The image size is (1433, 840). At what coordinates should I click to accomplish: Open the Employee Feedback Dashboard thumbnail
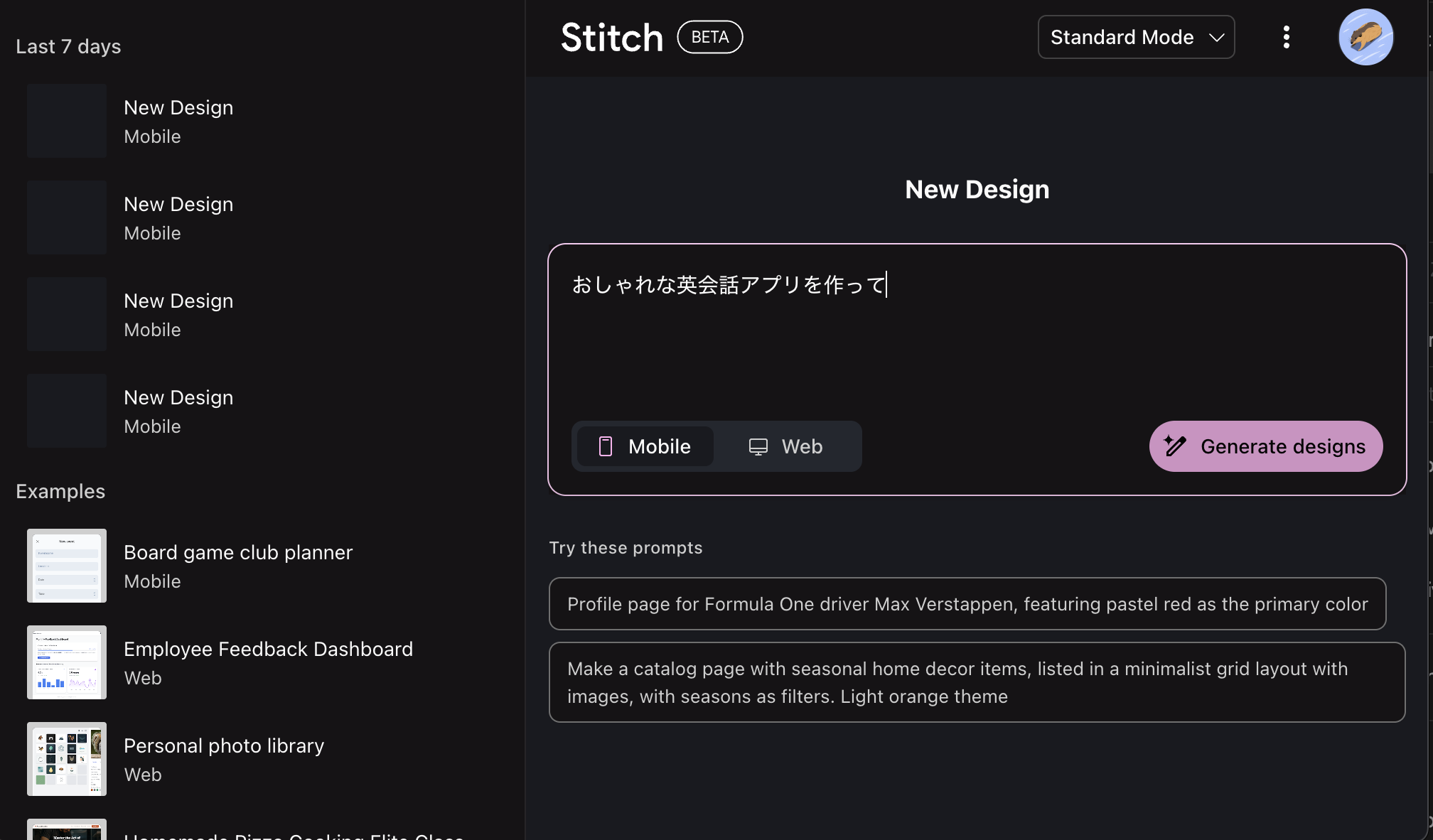pyautogui.click(x=67, y=662)
